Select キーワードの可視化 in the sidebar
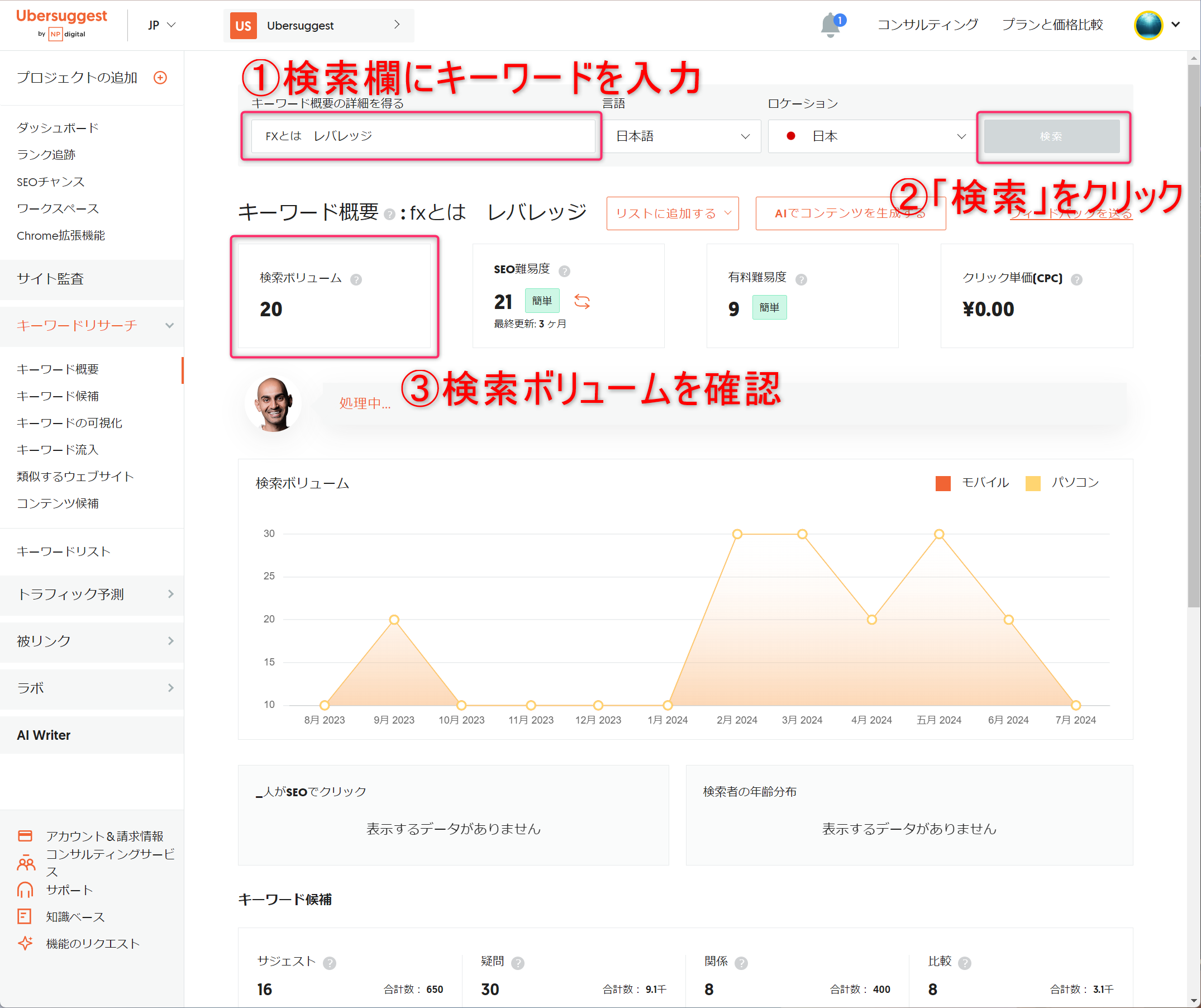This screenshot has width=1201, height=1008. 69,423
